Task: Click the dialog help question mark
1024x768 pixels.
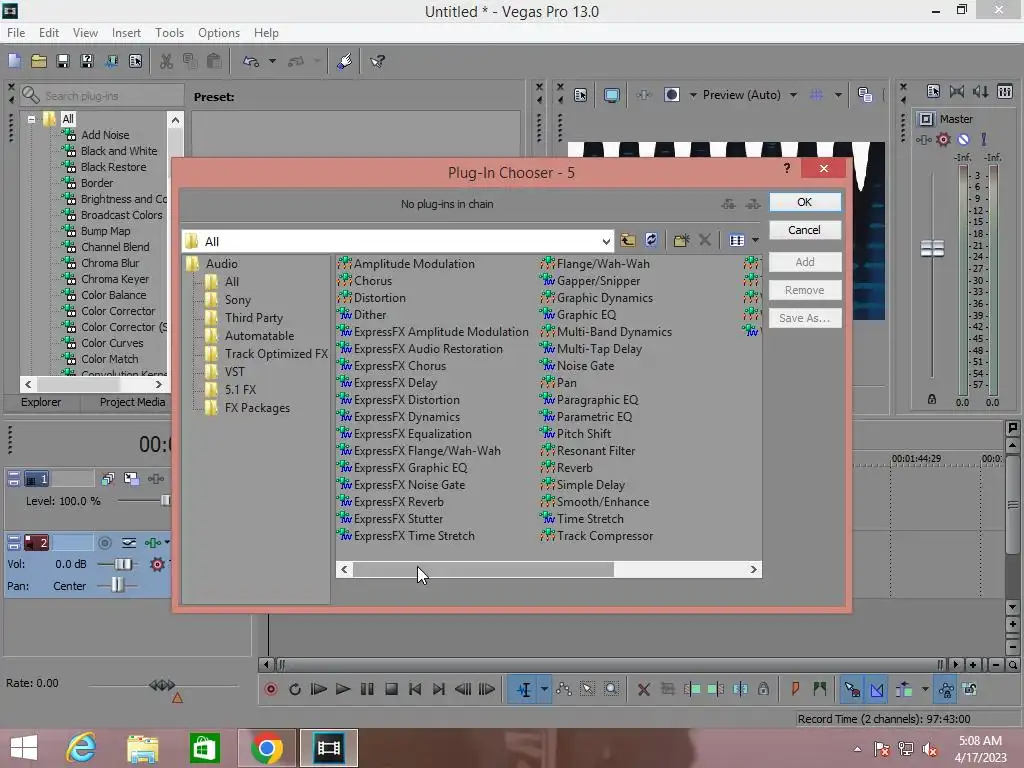Action: click(787, 168)
